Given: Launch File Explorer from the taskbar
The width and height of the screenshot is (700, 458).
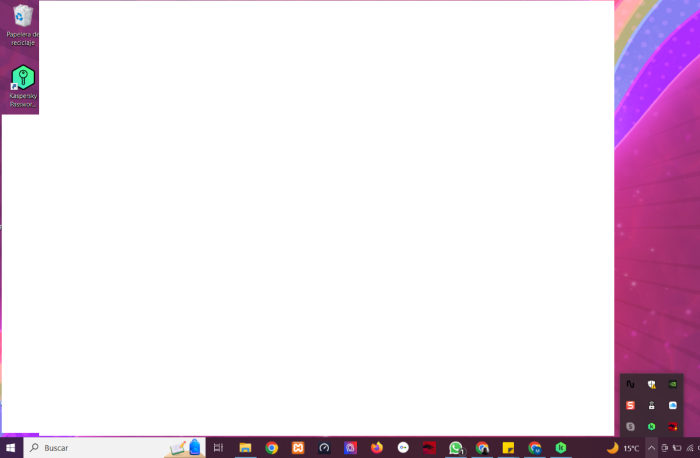Looking at the screenshot, I should [x=245, y=447].
